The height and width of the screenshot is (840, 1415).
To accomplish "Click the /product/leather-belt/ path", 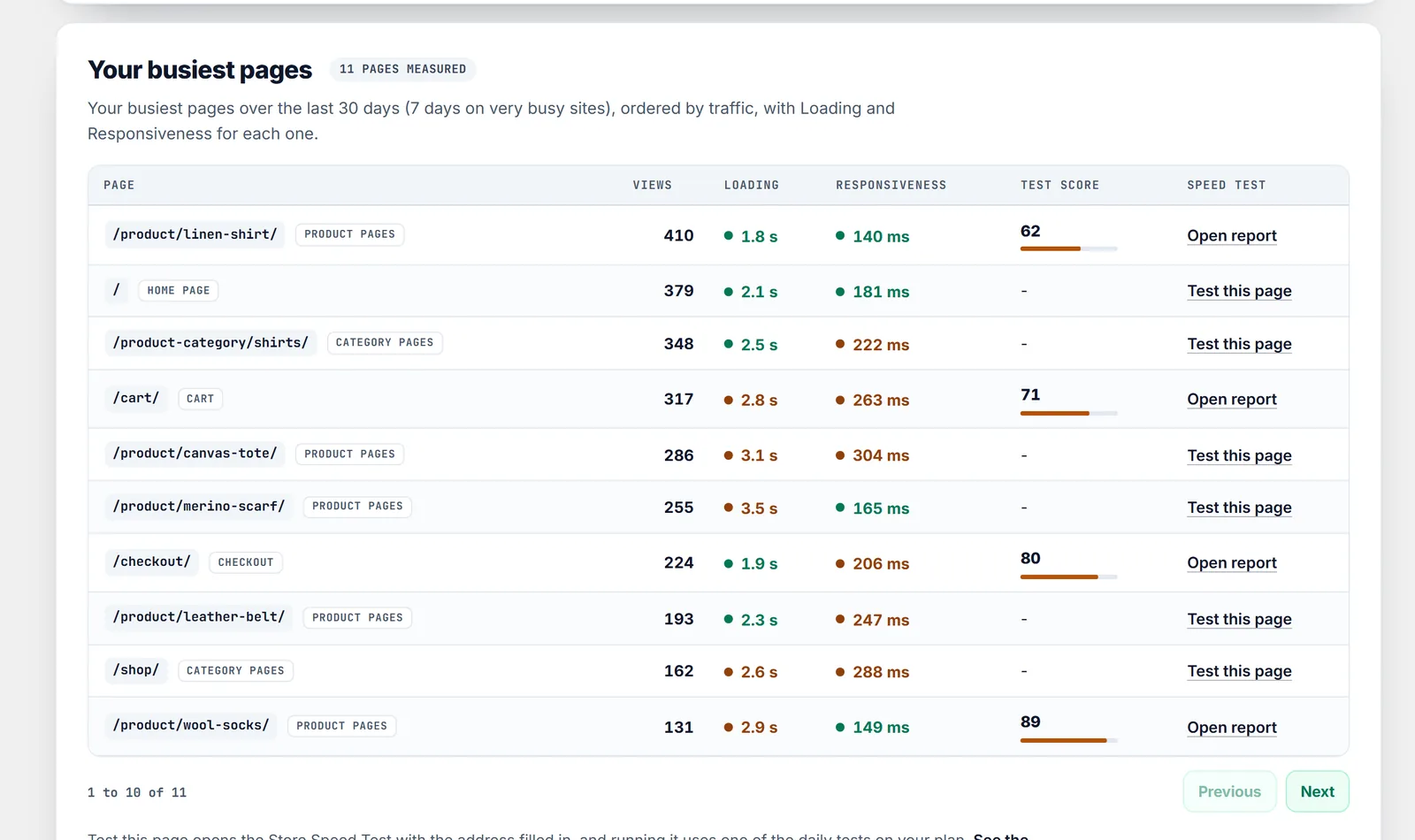I will click(199, 617).
